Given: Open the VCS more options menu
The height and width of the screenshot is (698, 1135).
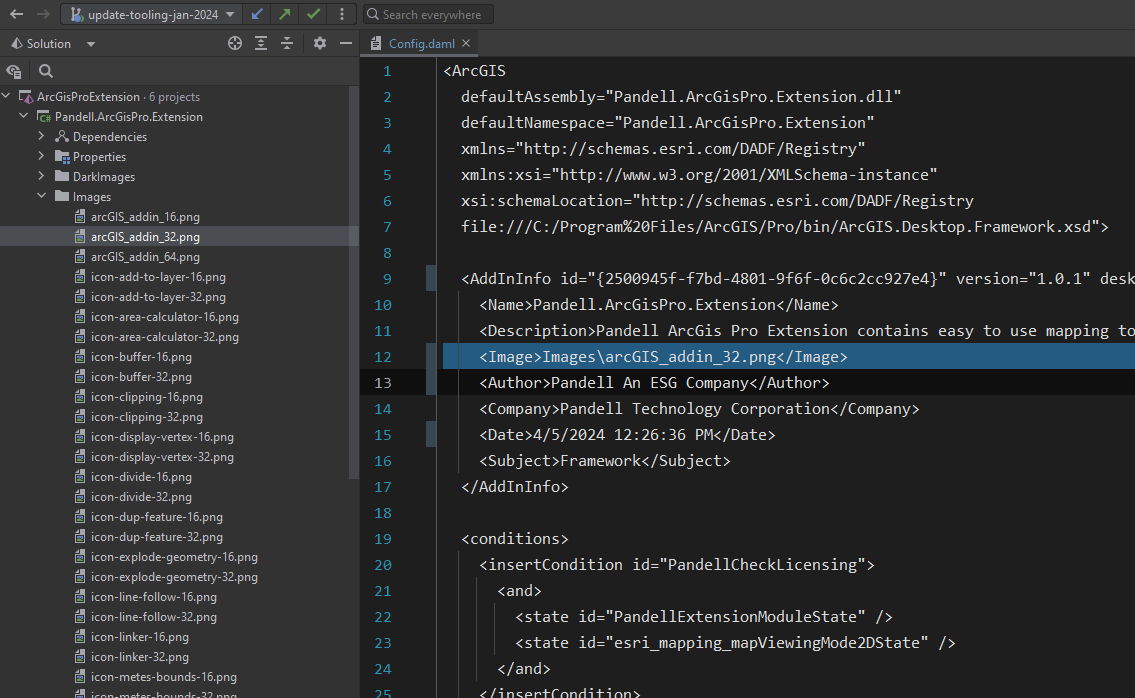Looking at the screenshot, I should [342, 14].
